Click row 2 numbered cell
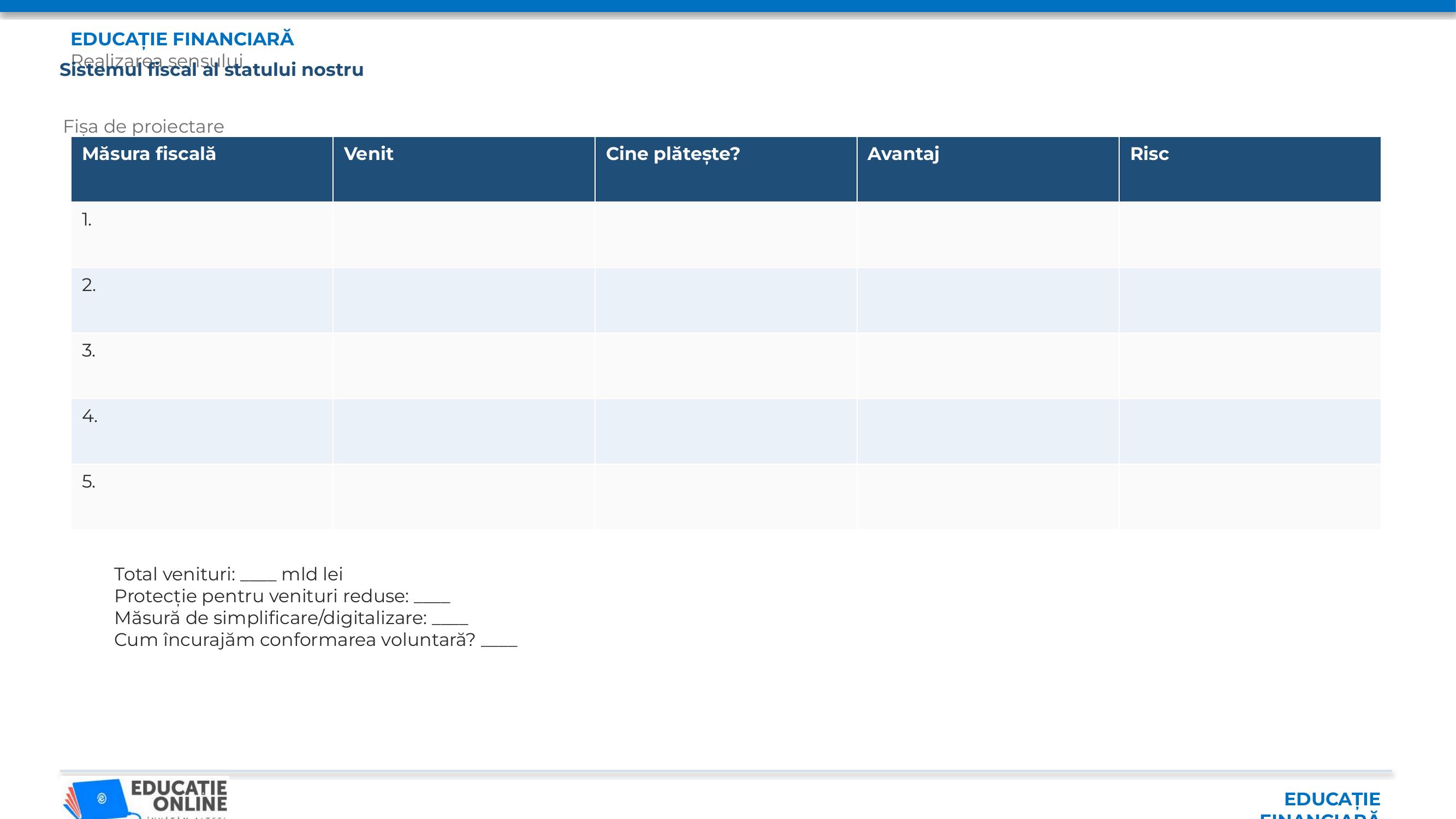 click(x=202, y=300)
